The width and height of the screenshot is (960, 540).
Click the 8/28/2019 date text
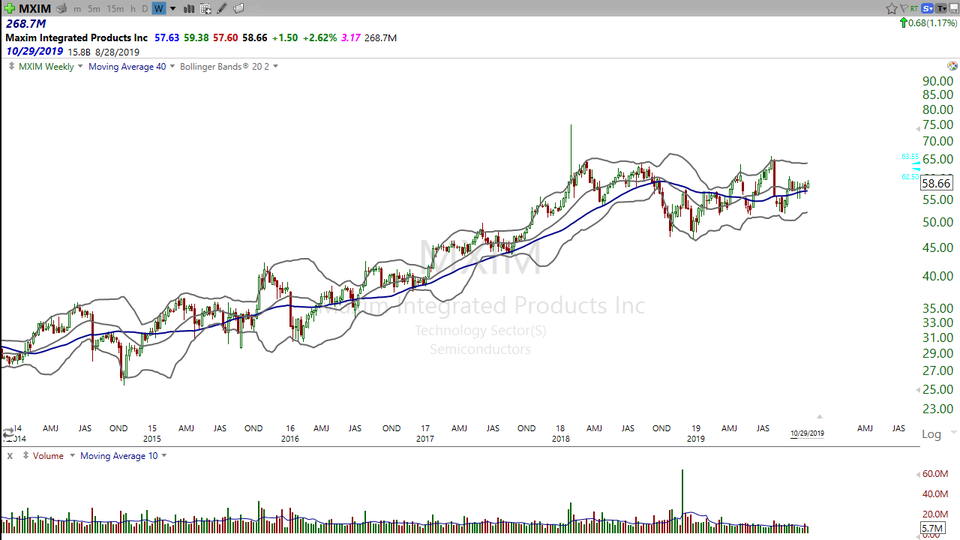coord(117,53)
